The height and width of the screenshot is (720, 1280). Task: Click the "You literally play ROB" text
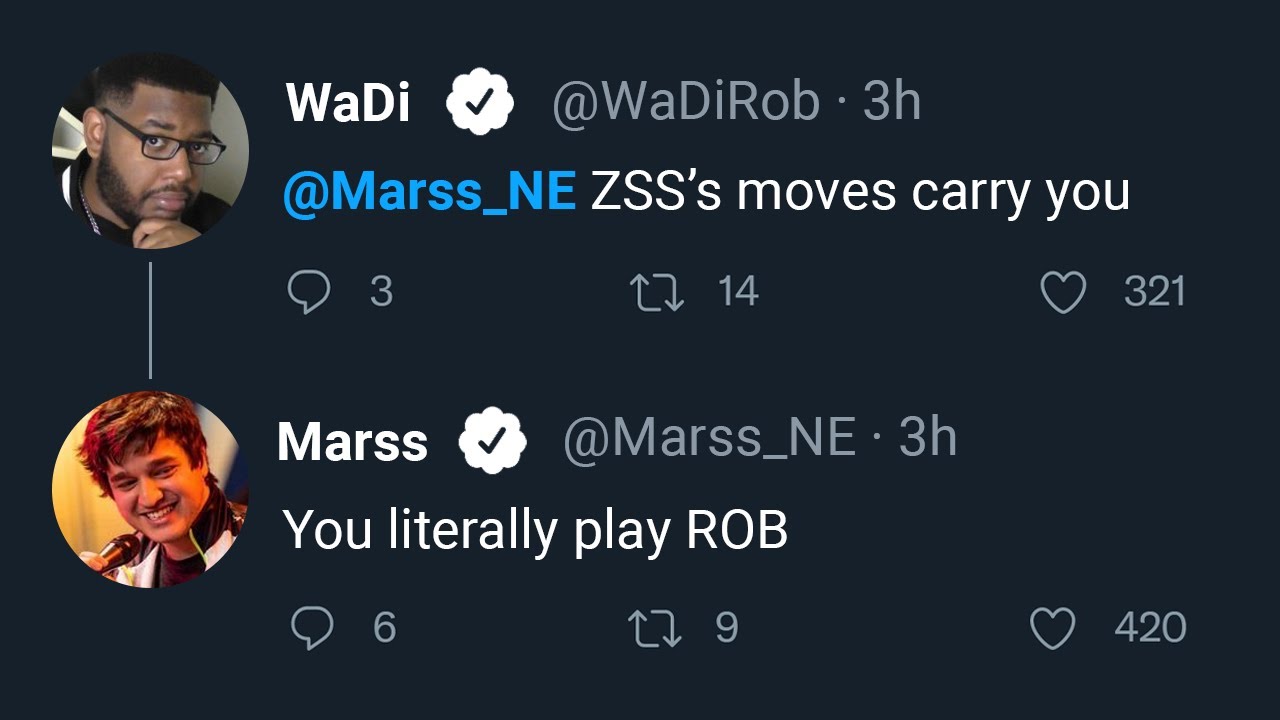(x=535, y=529)
